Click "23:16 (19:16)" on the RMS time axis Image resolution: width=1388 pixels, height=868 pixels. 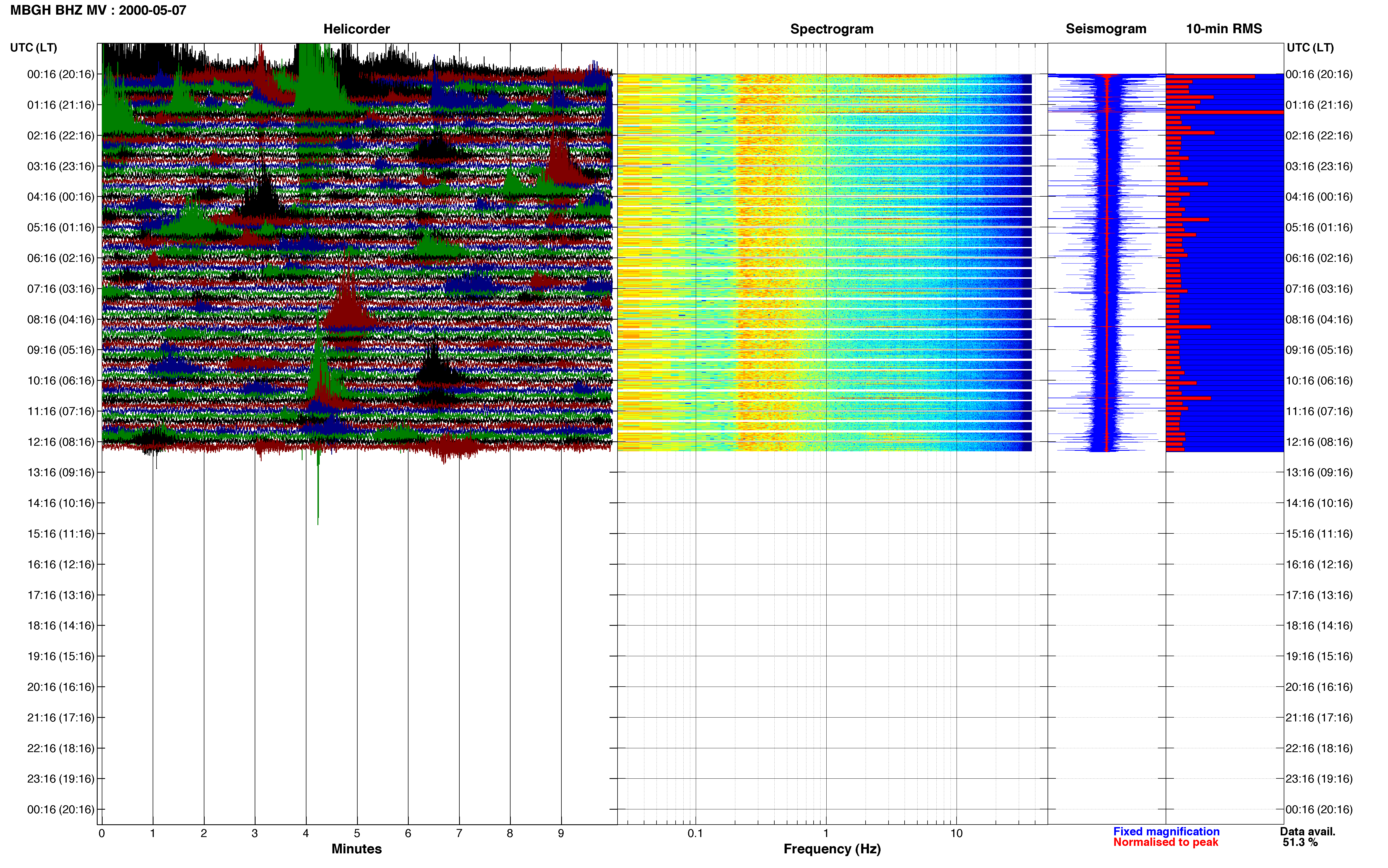point(1319,779)
